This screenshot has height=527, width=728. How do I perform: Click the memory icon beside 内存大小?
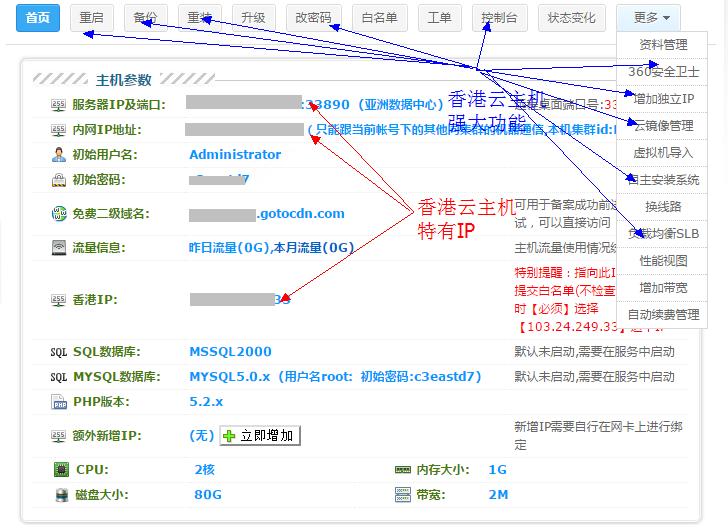pos(403,470)
